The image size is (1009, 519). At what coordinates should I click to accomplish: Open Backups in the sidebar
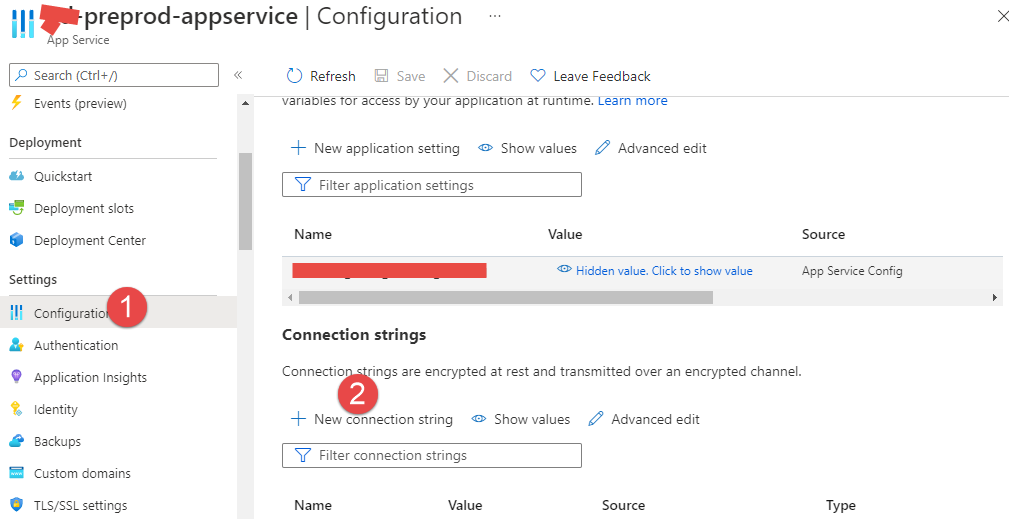[x=57, y=441]
